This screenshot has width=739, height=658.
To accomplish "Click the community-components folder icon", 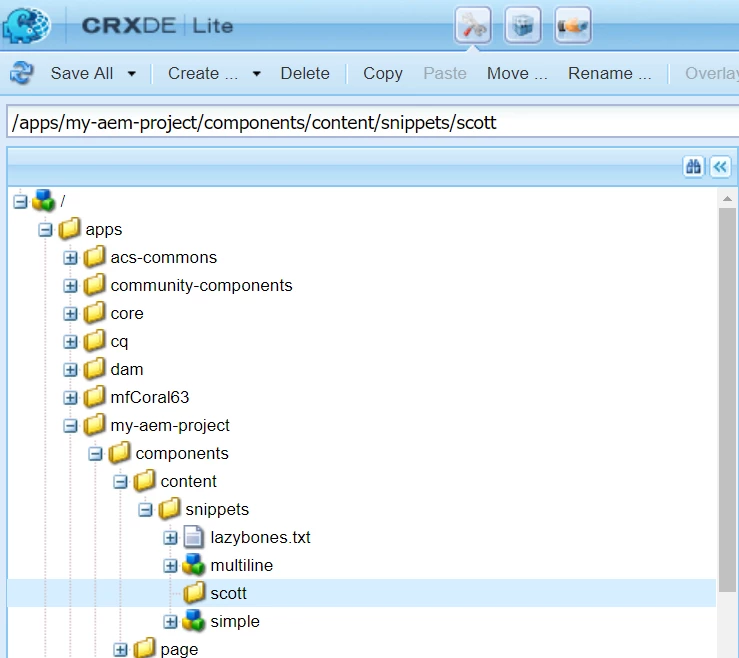I will pos(94,285).
